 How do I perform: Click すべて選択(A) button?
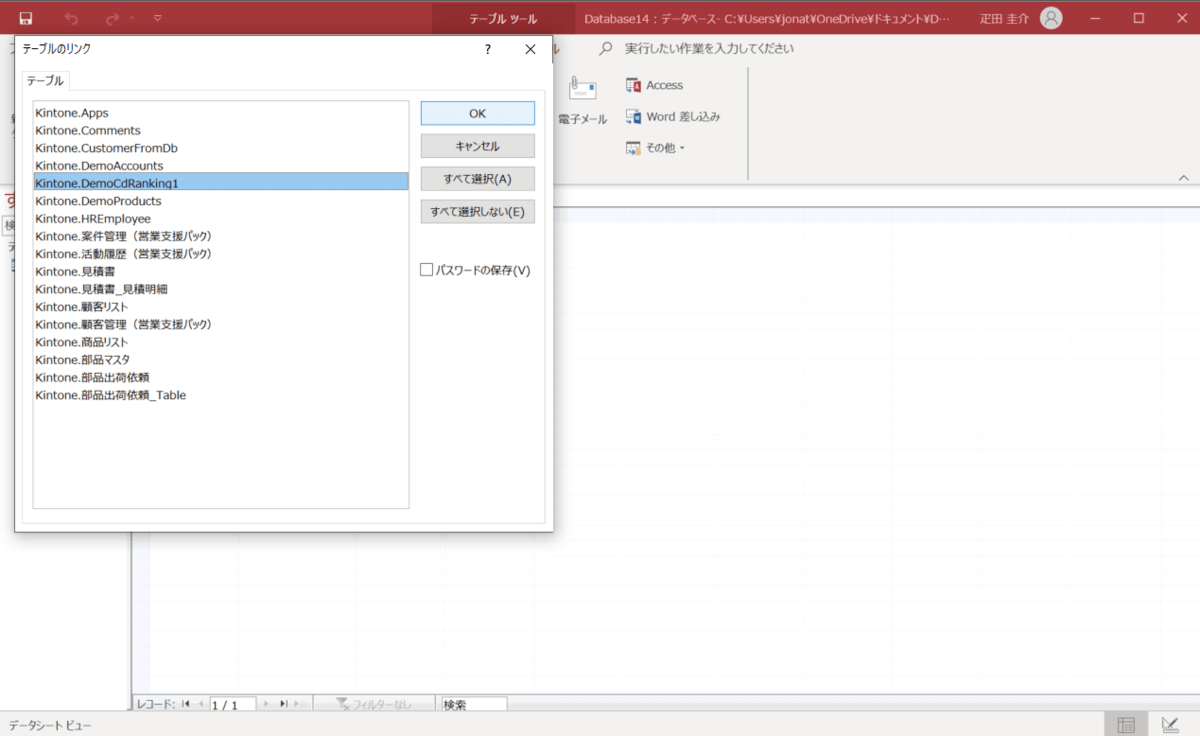(x=478, y=179)
